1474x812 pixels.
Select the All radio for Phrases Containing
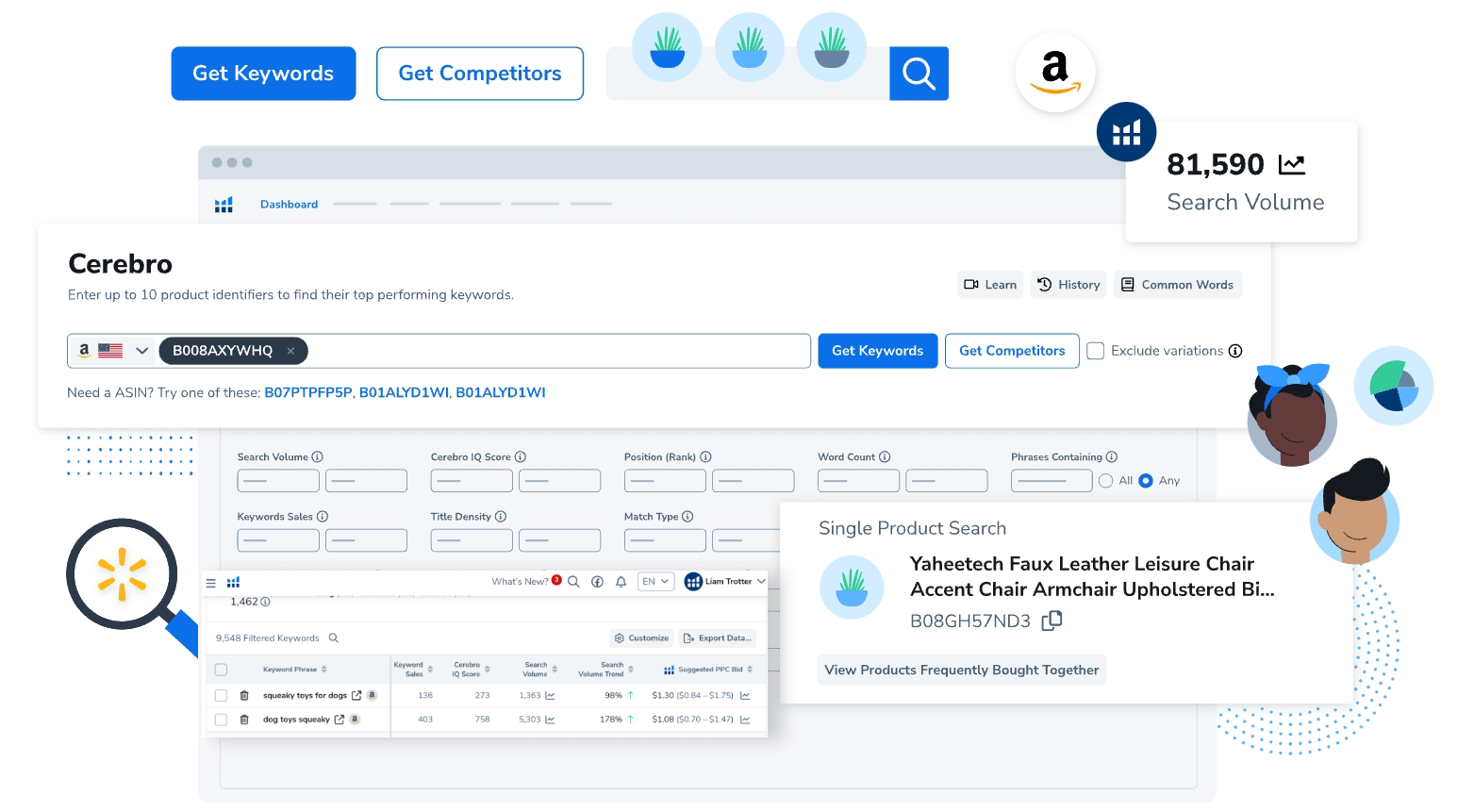pyautogui.click(x=1106, y=481)
